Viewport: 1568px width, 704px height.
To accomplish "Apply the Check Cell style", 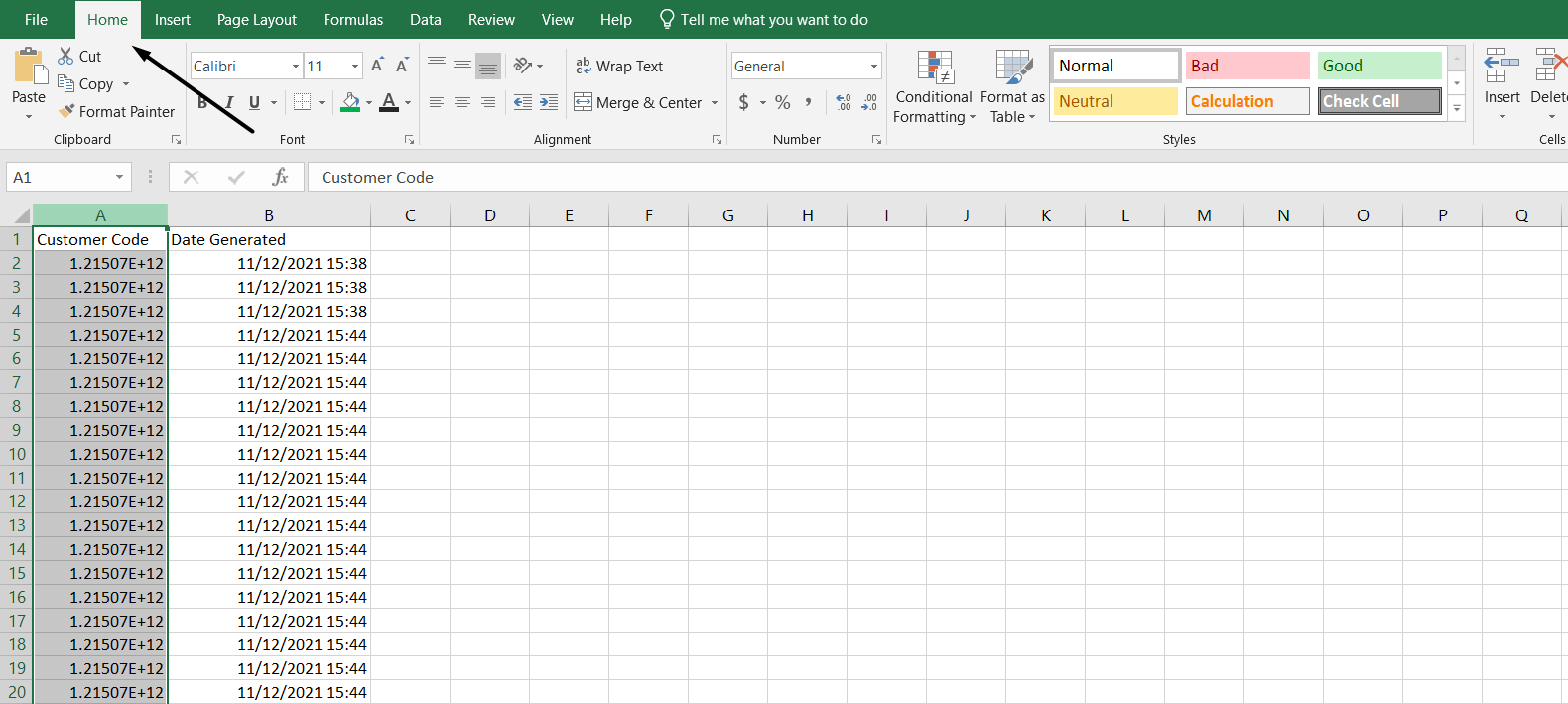I will click(1379, 101).
